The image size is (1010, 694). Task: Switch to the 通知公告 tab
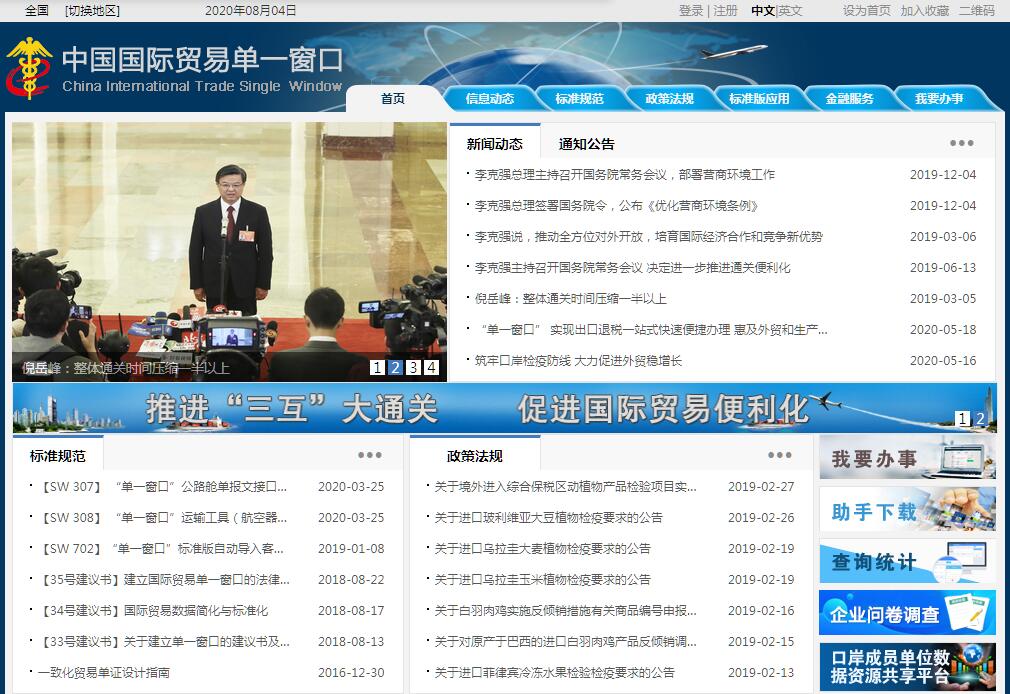pos(586,144)
